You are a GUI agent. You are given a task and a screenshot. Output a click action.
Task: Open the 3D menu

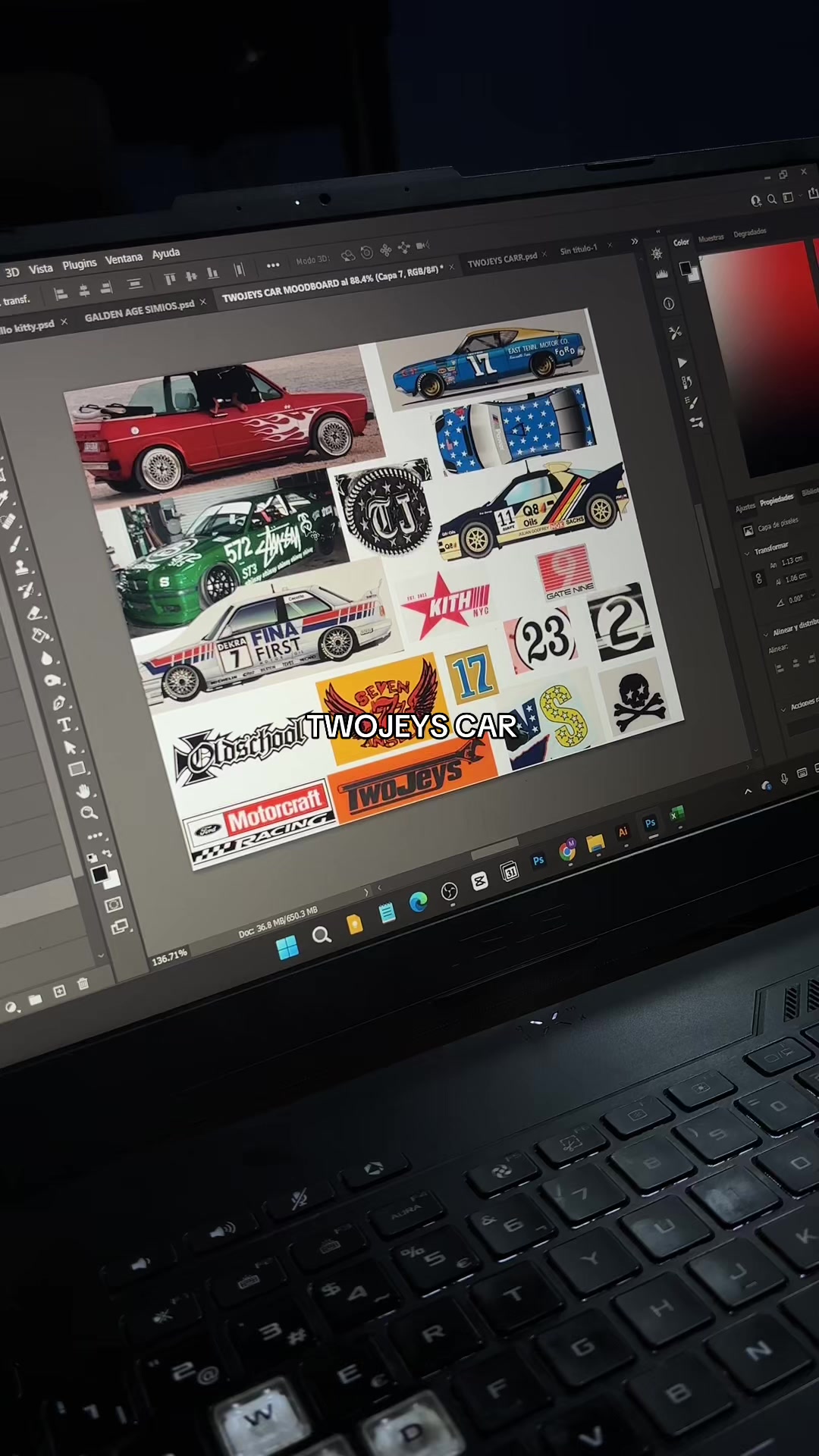click(x=12, y=272)
